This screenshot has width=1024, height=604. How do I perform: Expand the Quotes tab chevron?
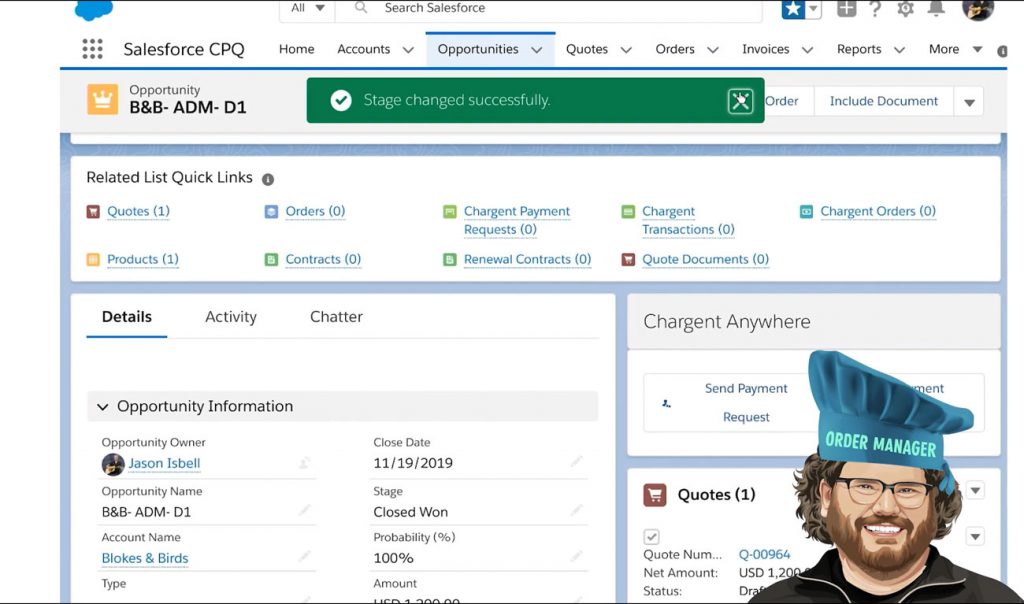click(626, 50)
